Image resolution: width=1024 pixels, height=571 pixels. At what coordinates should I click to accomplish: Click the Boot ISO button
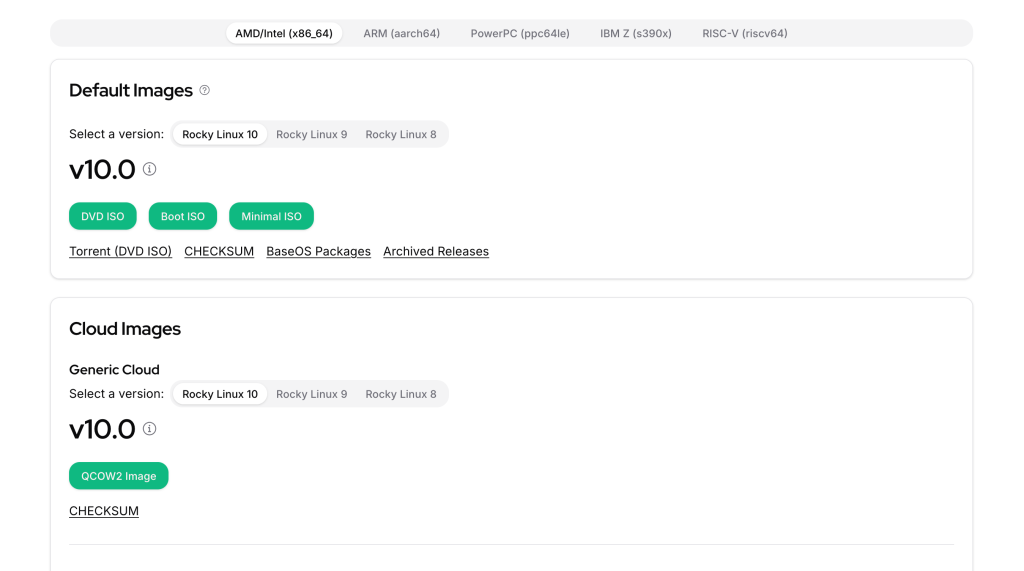click(183, 216)
